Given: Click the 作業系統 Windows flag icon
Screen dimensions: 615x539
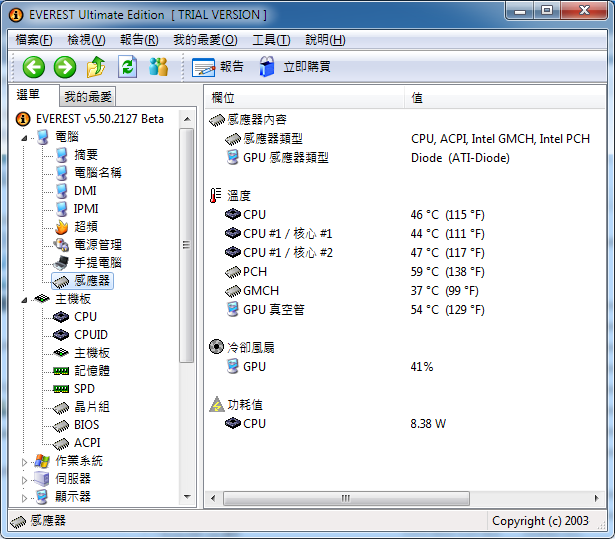Looking at the screenshot, I should [x=42, y=461].
